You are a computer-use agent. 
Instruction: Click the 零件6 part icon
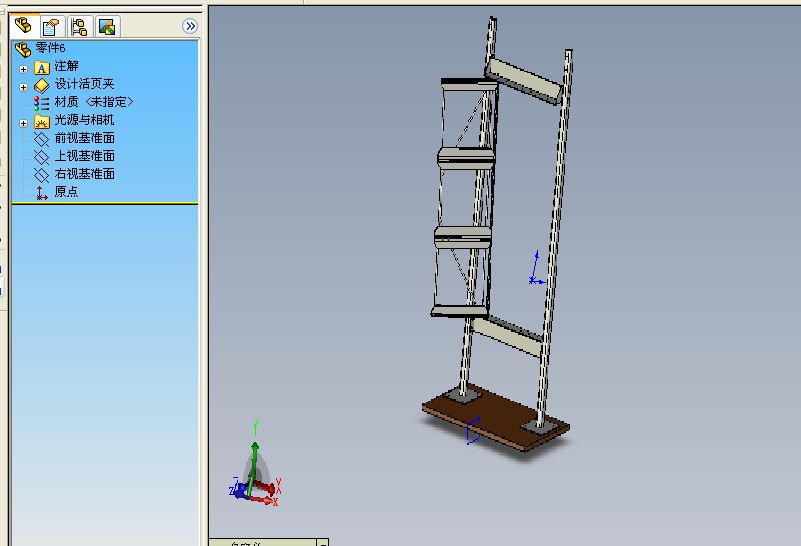[23, 49]
